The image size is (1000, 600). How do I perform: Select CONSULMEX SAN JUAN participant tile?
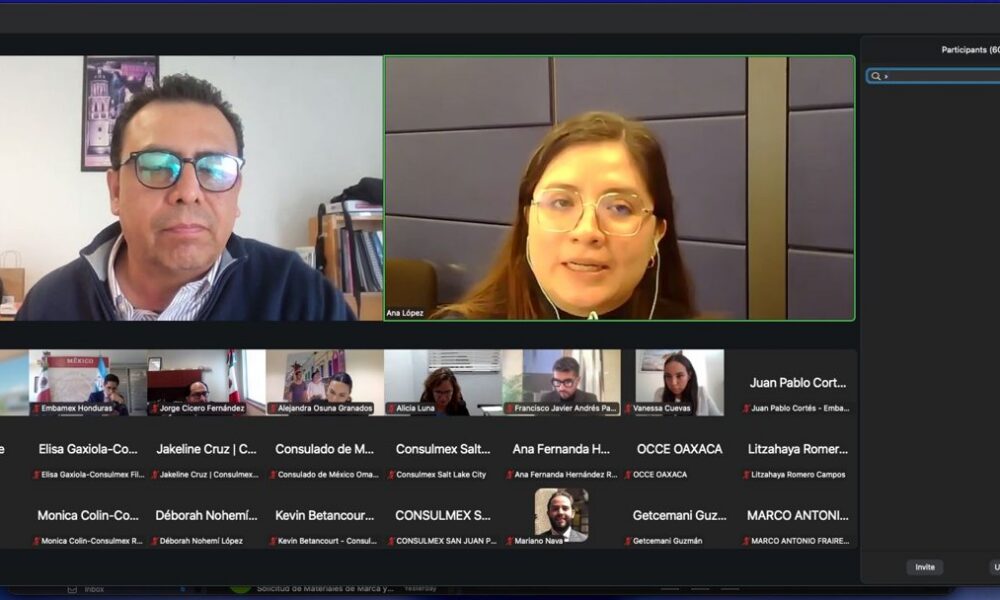pyautogui.click(x=443, y=515)
